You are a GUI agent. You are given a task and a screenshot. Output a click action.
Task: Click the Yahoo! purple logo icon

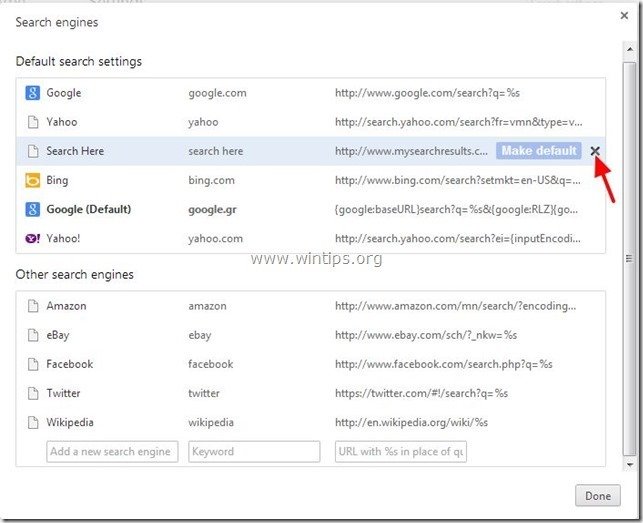[33, 239]
